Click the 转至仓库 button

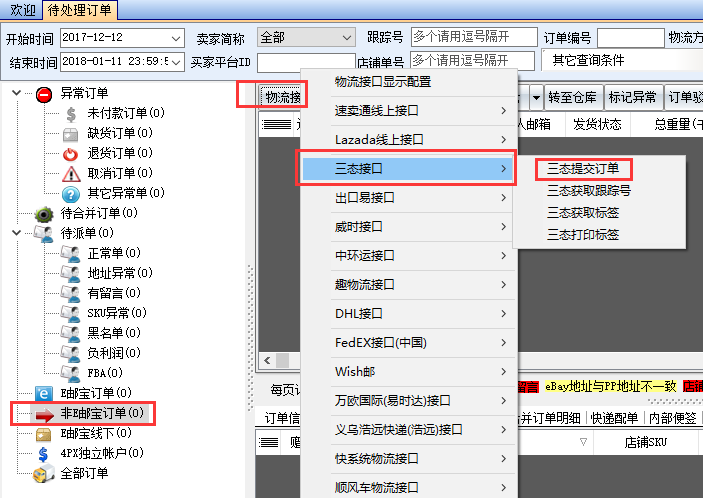(573, 97)
